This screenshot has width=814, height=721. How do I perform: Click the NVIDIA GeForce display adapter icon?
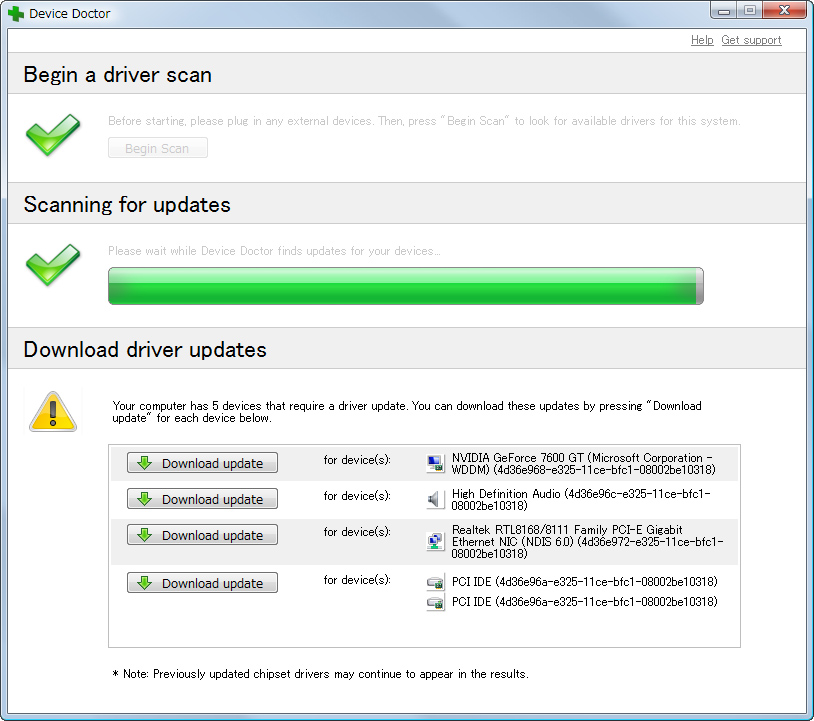pyautogui.click(x=435, y=464)
